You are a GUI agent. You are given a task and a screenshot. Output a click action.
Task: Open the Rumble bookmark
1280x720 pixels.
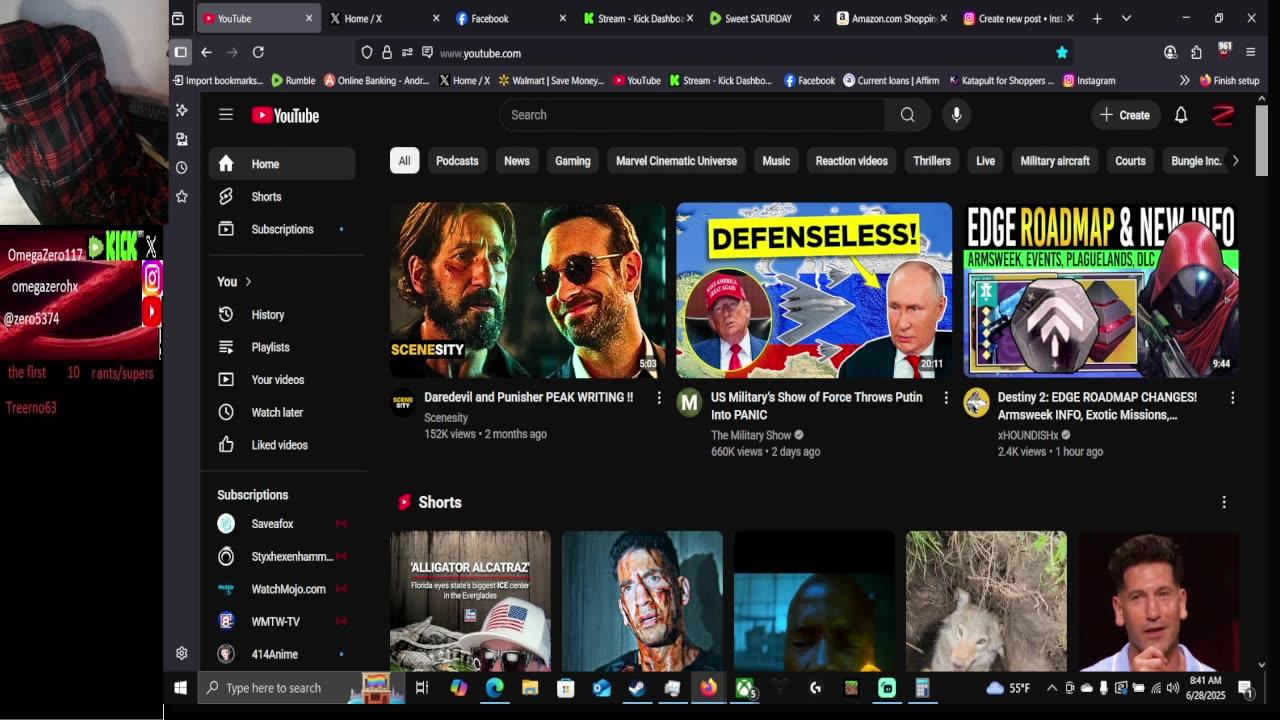292,80
